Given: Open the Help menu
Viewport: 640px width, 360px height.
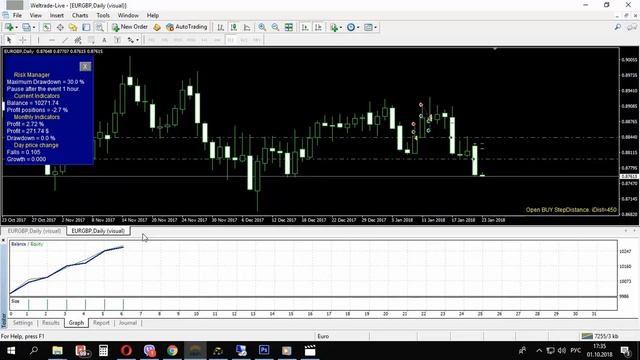Looking at the screenshot, I should tap(153, 16).
